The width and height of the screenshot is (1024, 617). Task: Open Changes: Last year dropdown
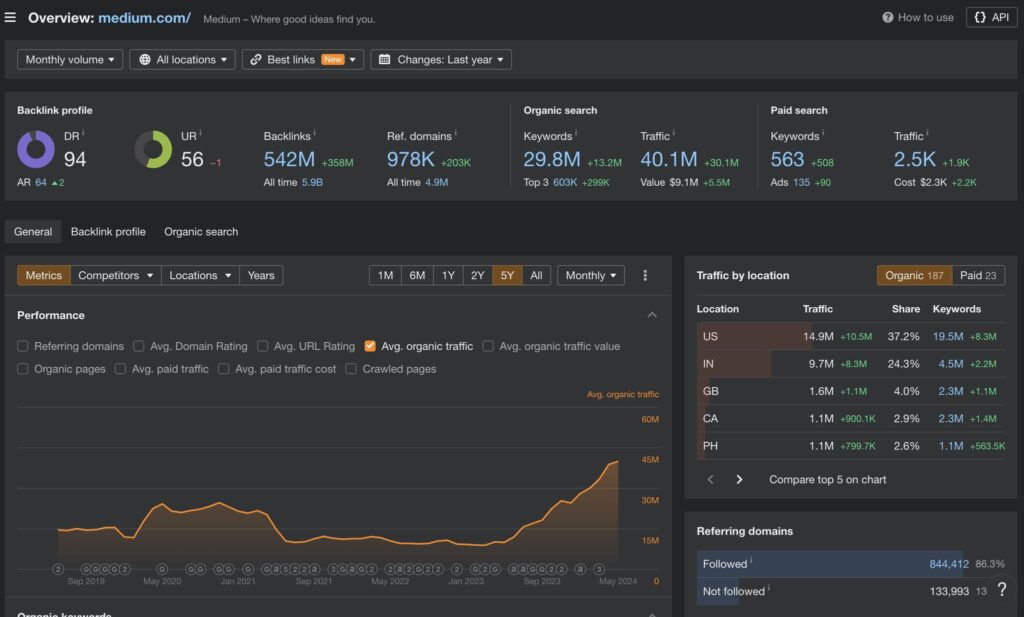tap(441, 59)
